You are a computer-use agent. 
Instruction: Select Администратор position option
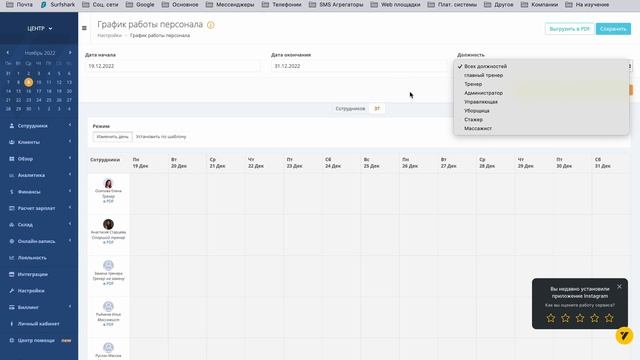(x=541, y=93)
